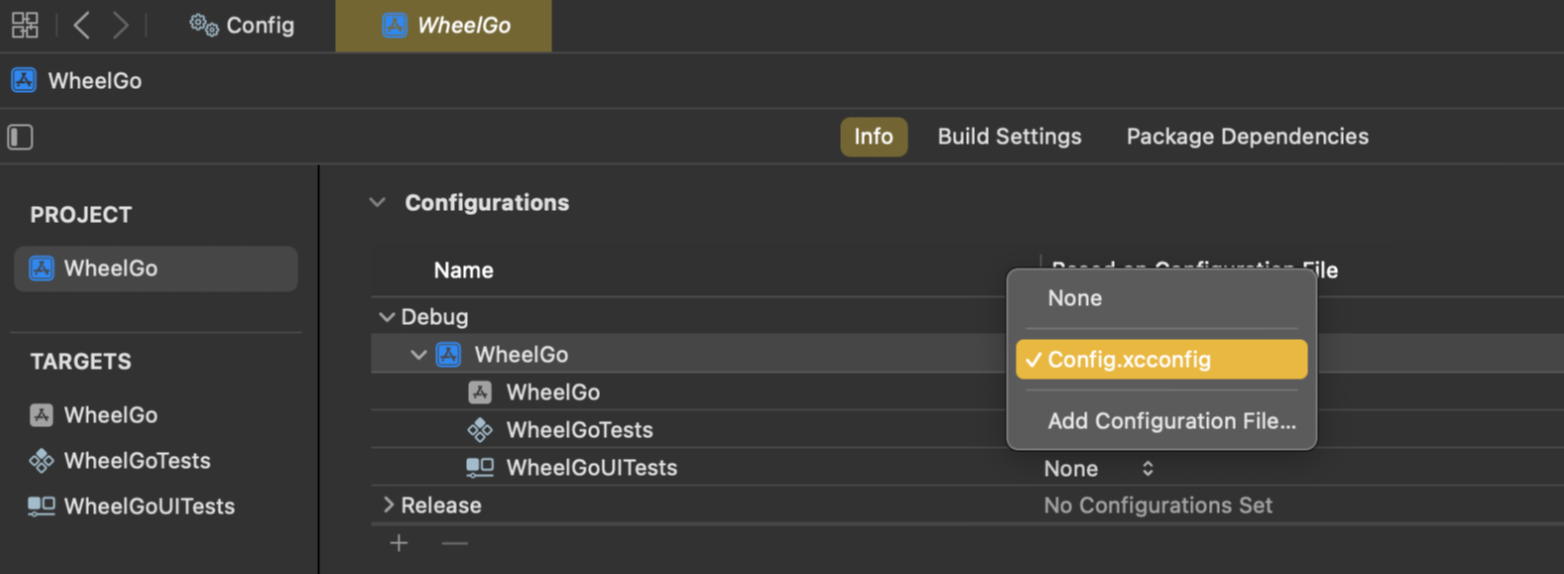Image resolution: width=1564 pixels, height=574 pixels.
Task: Add a configuration with the plus button
Action: click(x=399, y=543)
